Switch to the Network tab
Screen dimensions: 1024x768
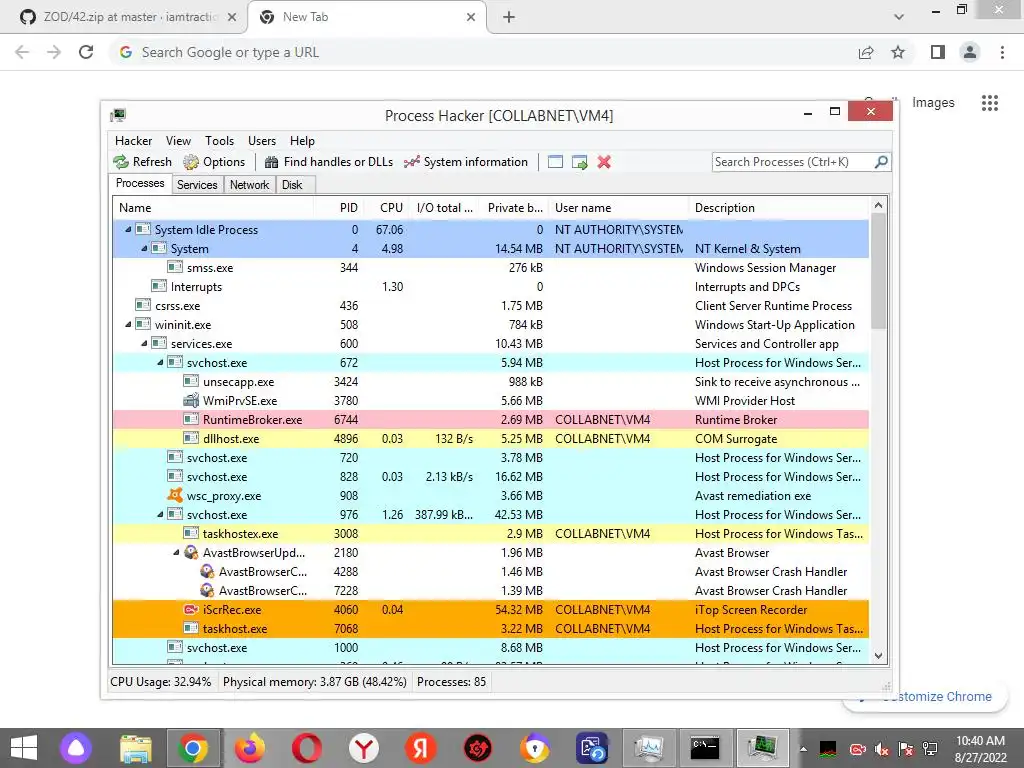[249, 185]
